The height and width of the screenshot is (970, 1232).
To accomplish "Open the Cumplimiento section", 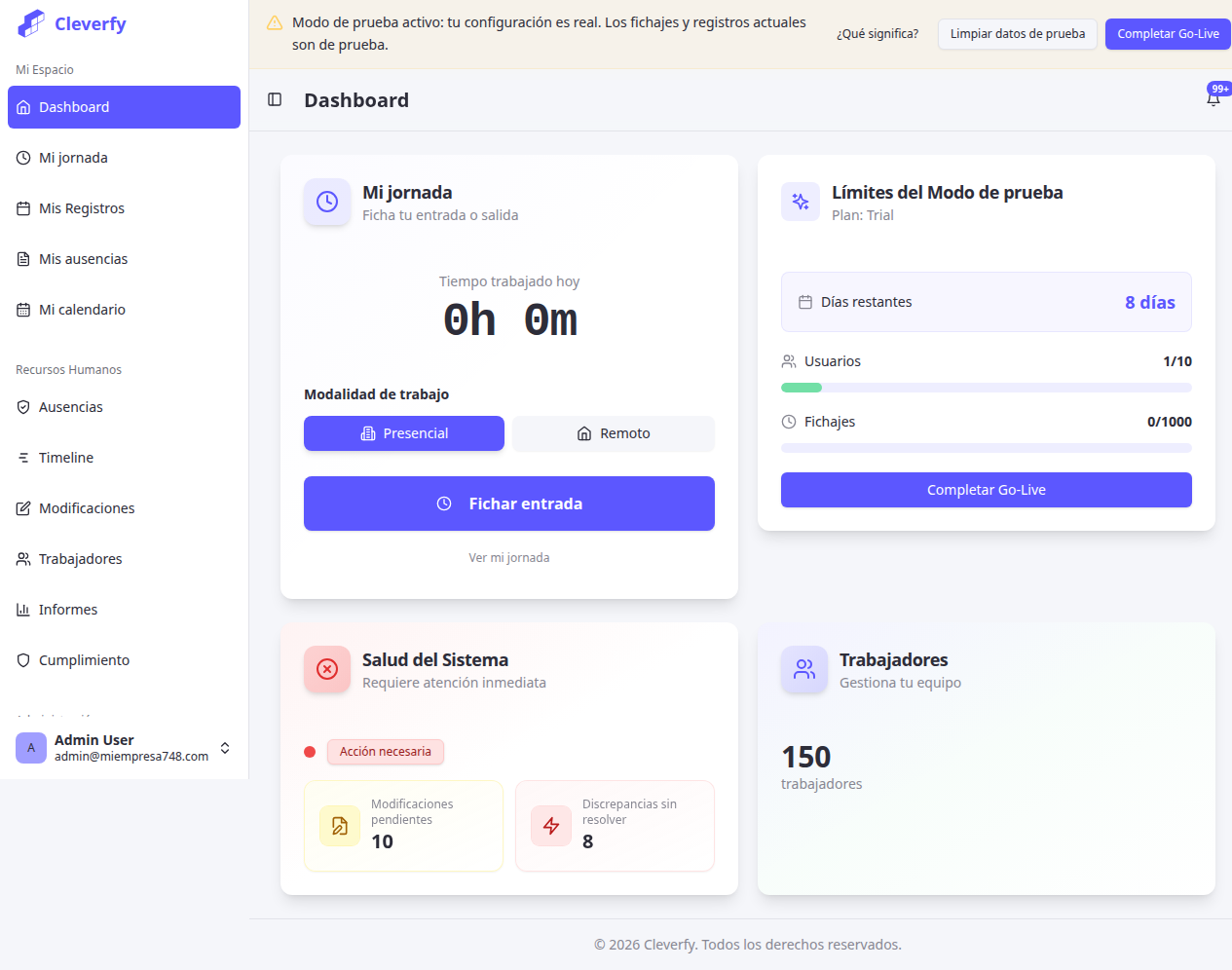I will point(83,659).
